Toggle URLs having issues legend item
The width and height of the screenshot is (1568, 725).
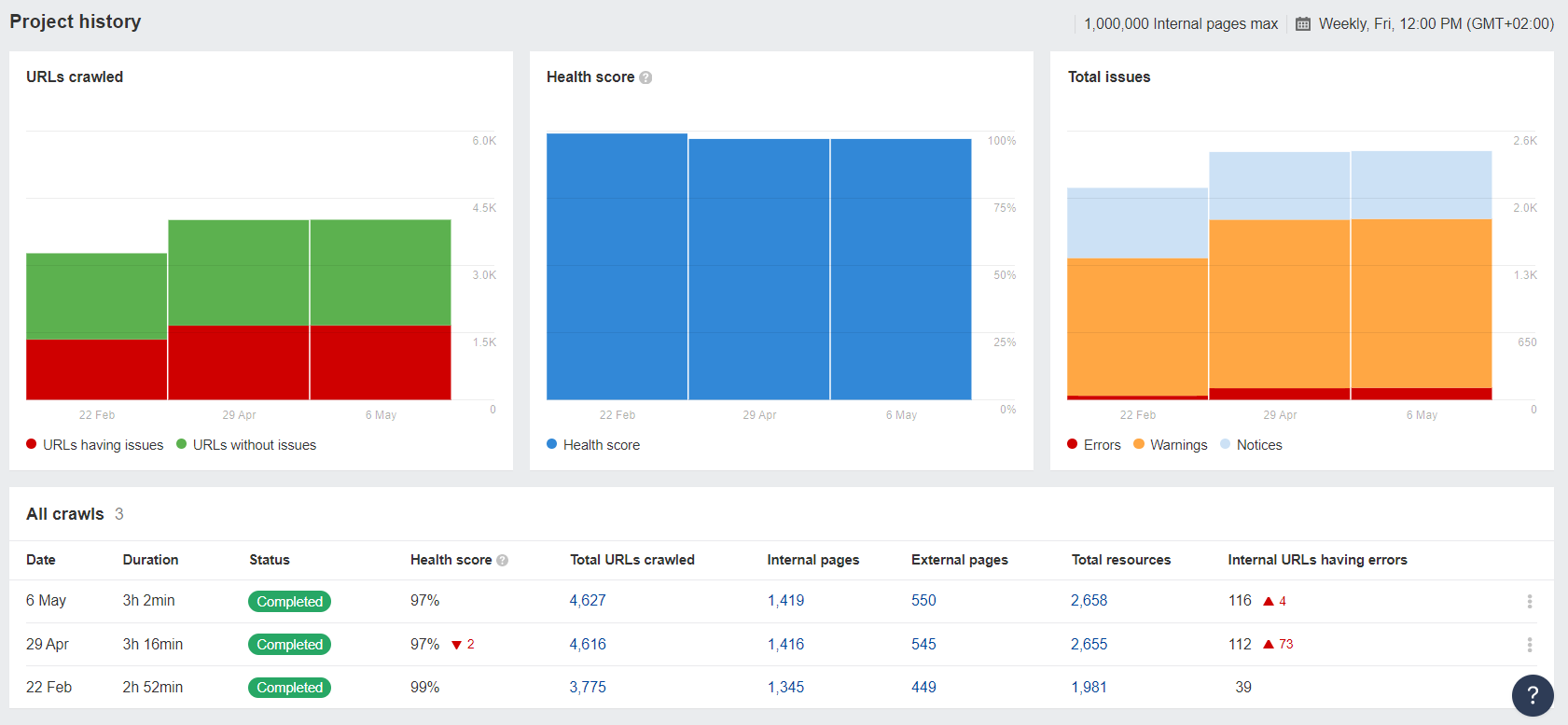tap(95, 445)
